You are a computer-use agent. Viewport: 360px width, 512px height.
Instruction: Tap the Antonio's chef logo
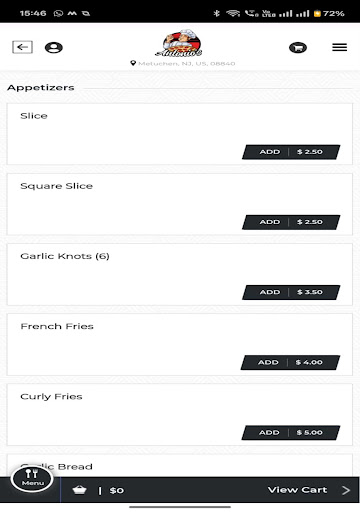coord(180,43)
